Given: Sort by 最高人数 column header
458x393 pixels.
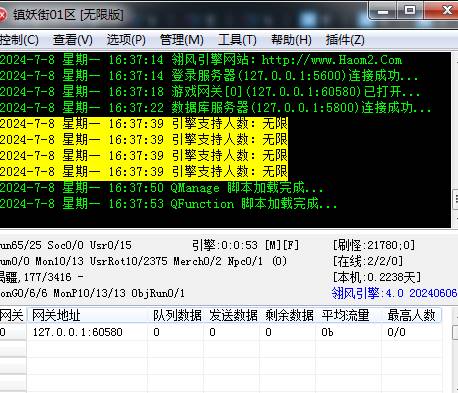Looking at the screenshot, I should 412,315.
